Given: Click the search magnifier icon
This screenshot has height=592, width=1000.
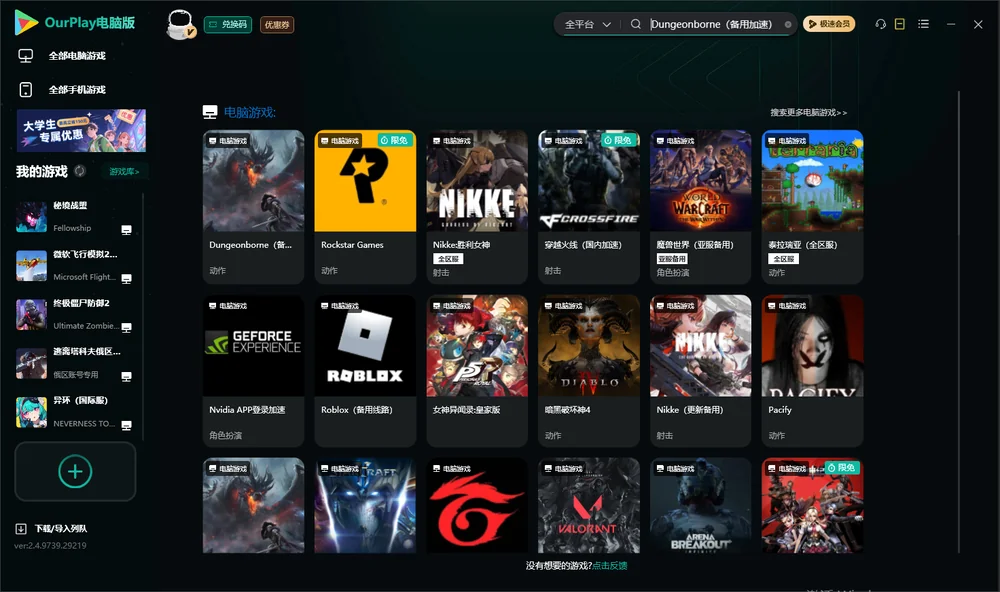Looking at the screenshot, I should tap(635, 24).
